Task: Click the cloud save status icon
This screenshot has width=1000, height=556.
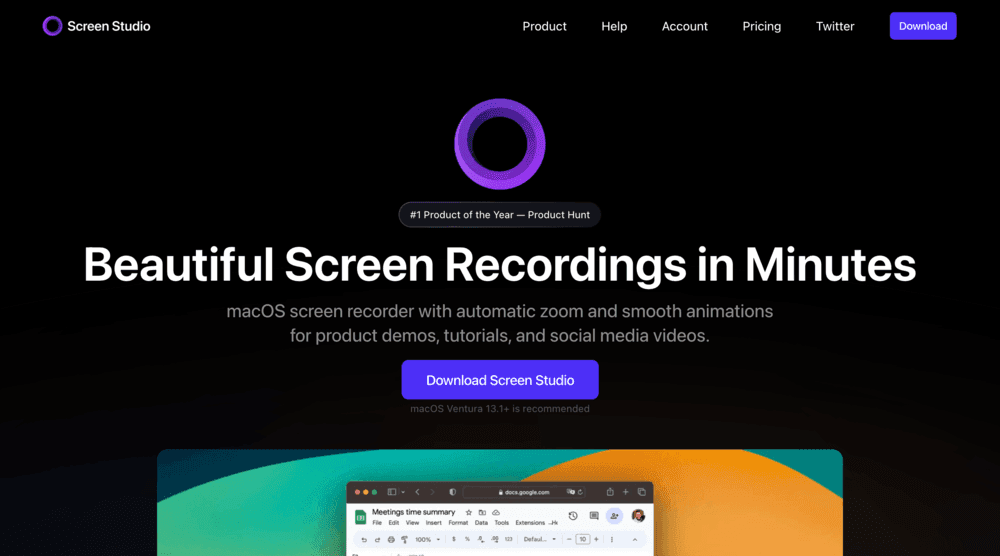Action: coord(496,512)
